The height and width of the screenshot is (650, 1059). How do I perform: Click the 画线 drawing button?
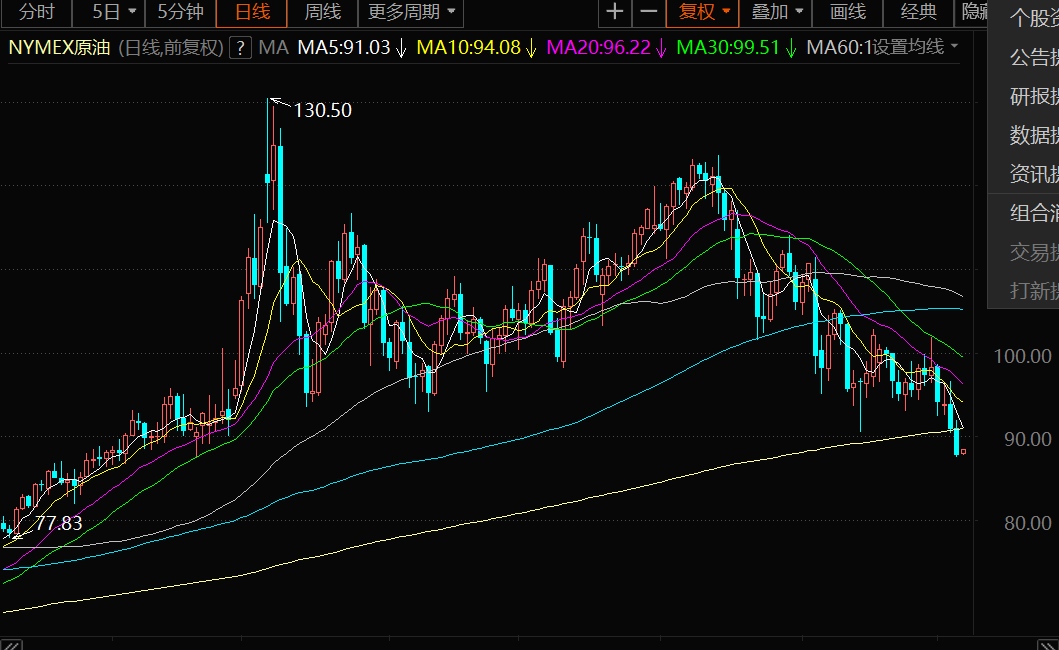[847, 12]
